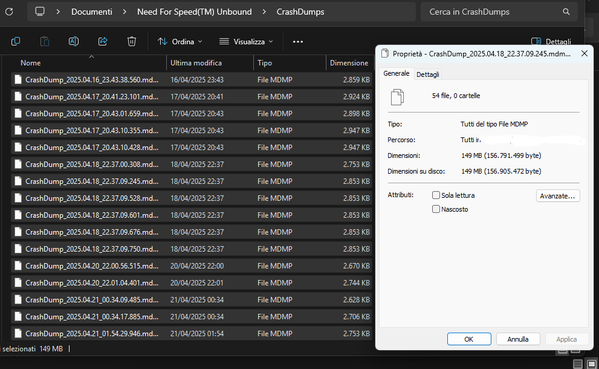Expand chevron before Documenti in breadcrumb
Viewport: 599px width, 369px height.
pyautogui.click(x=58, y=12)
